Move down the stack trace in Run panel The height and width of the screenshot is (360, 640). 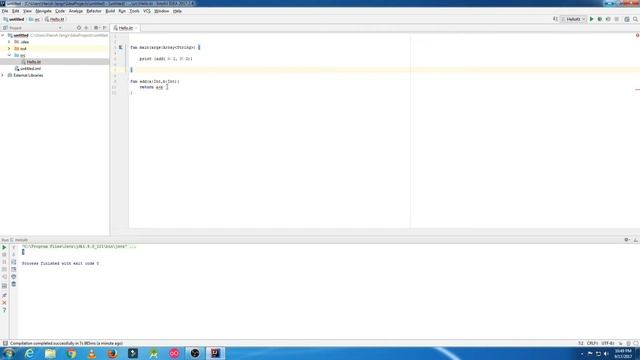[x=13, y=255]
